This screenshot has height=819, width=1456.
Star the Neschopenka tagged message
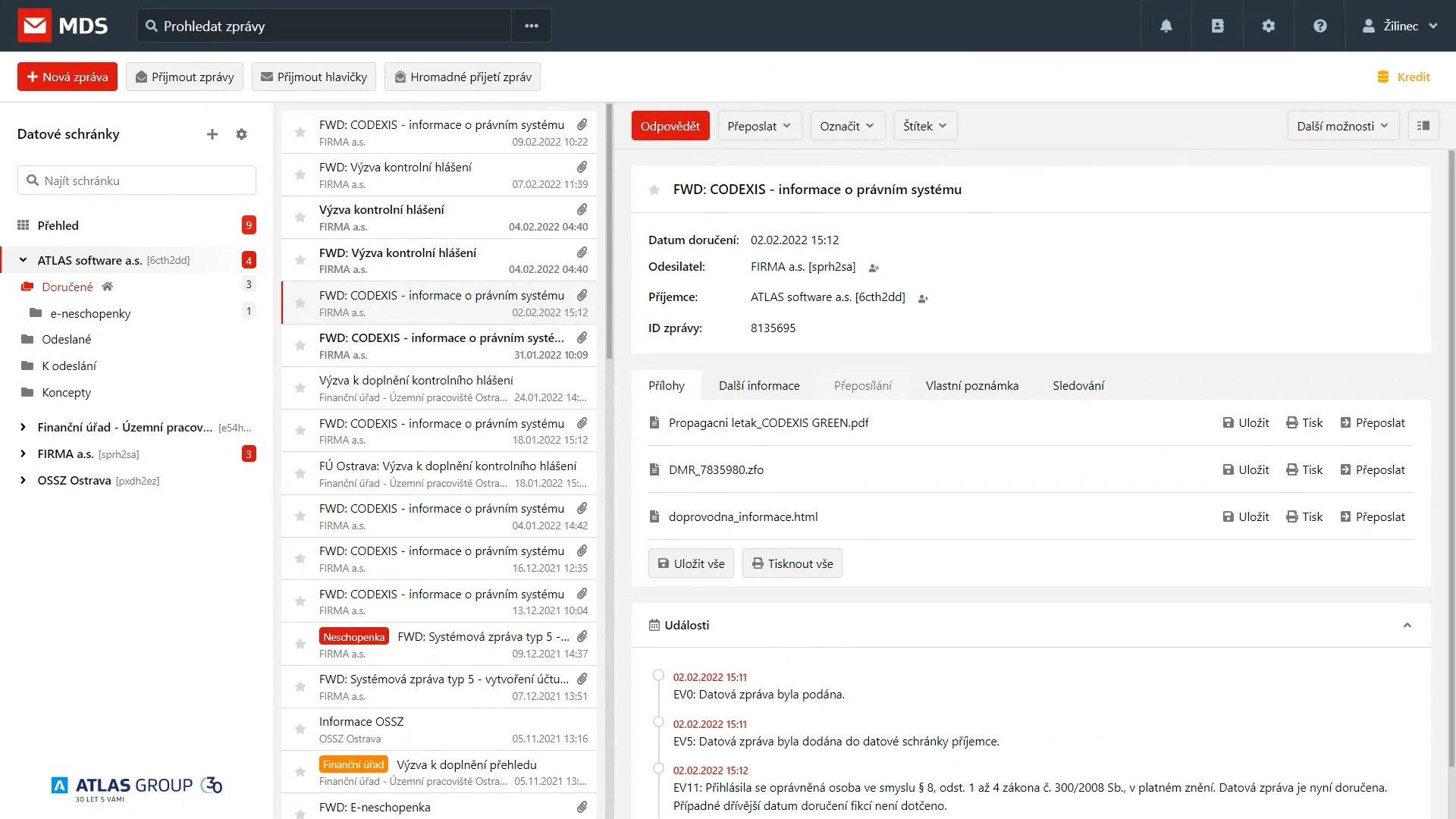(300, 644)
